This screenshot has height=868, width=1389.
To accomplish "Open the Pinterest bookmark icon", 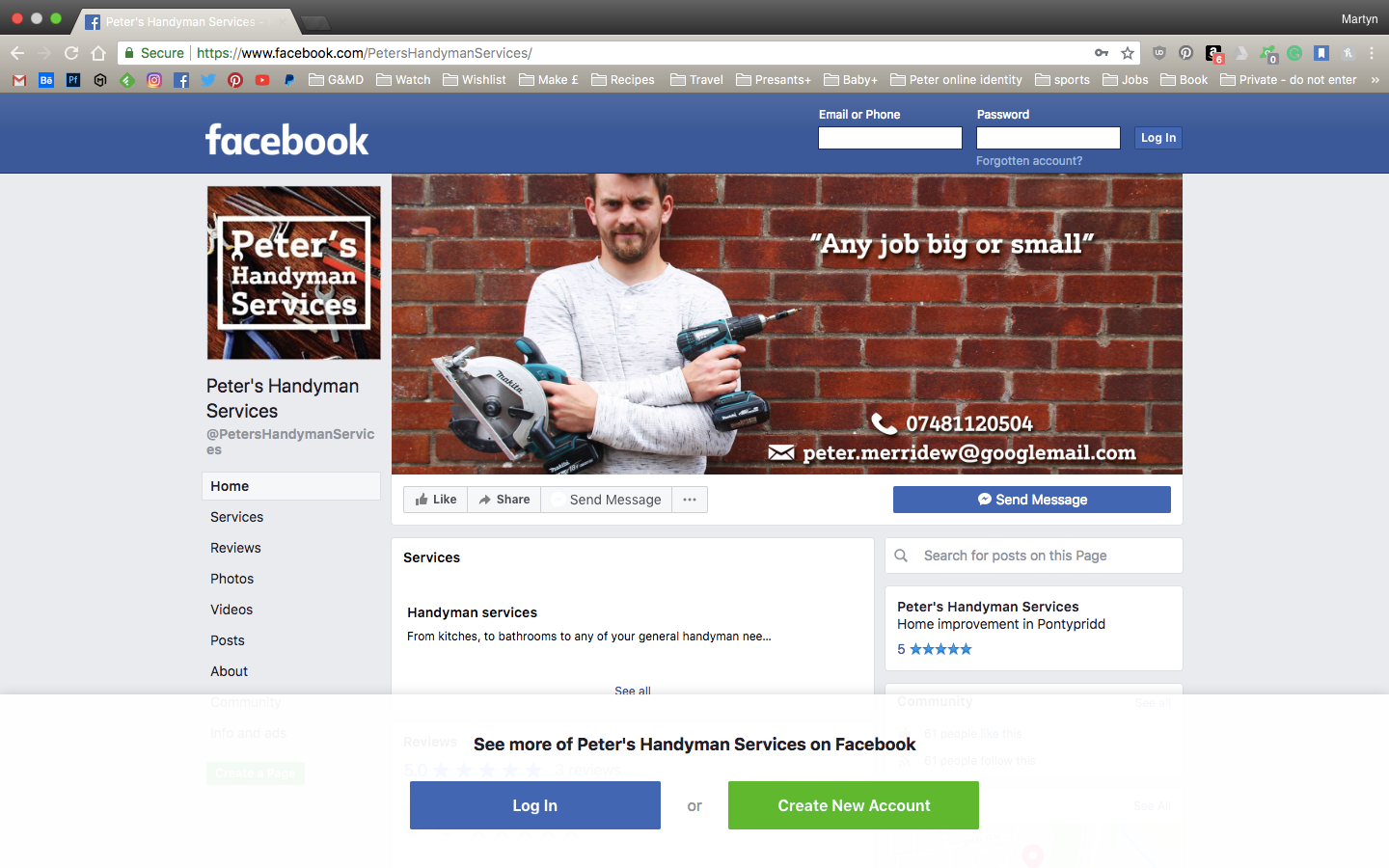I will 235,80.
